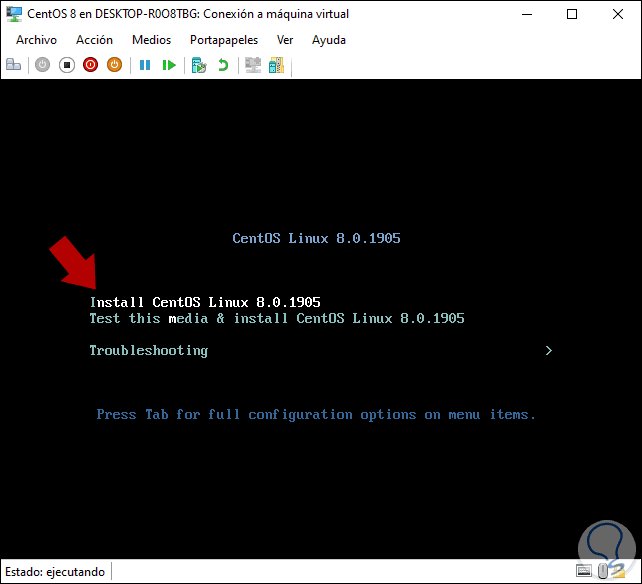Open the Portapapeles menu
Screen dimensions: 642x584
coord(224,40)
